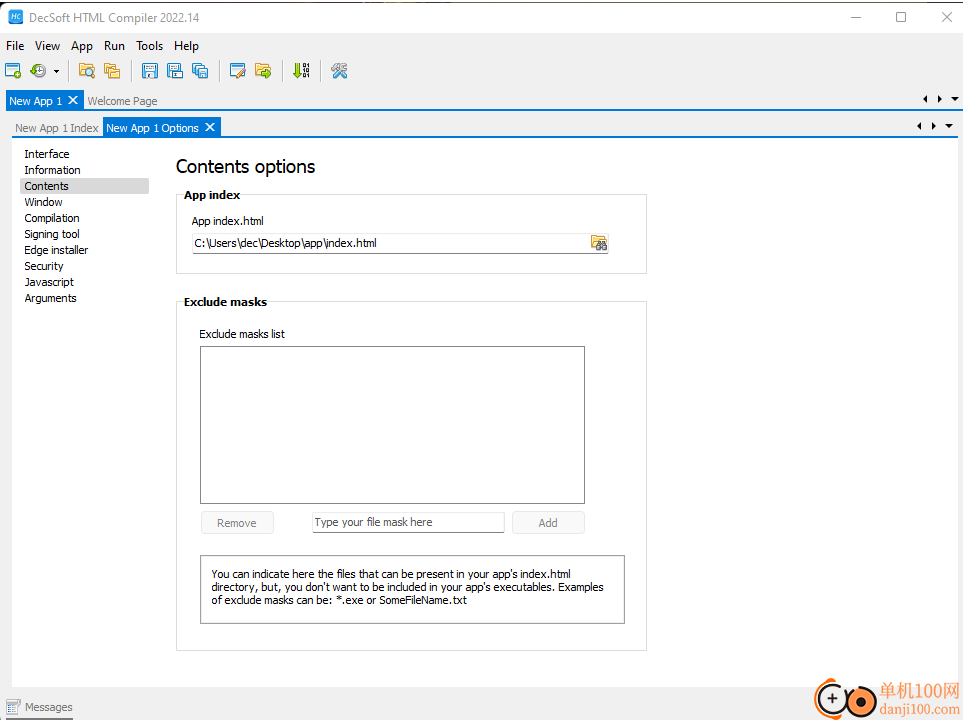Click the Save As floppy icon
This screenshot has width=963, height=720.
coord(175,71)
